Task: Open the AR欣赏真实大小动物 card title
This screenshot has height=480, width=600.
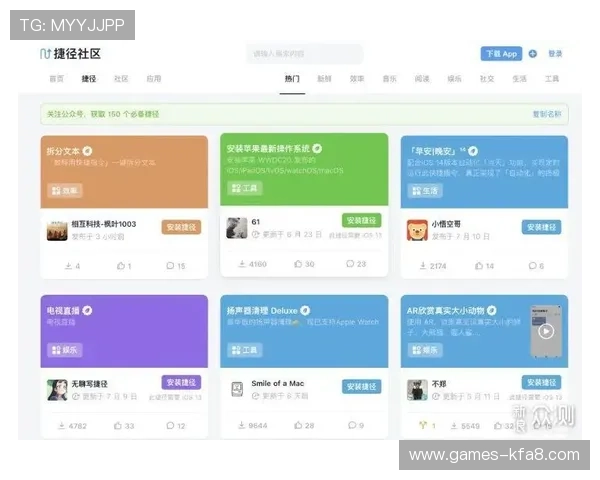Action: click(x=446, y=310)
